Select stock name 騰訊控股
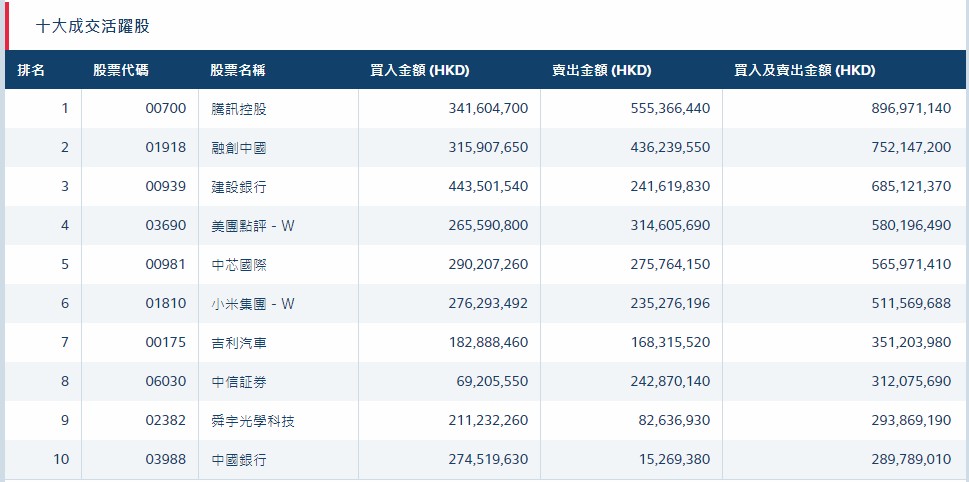Image resolution: width=969 pixels, height=482 pixels. (239, 109)
